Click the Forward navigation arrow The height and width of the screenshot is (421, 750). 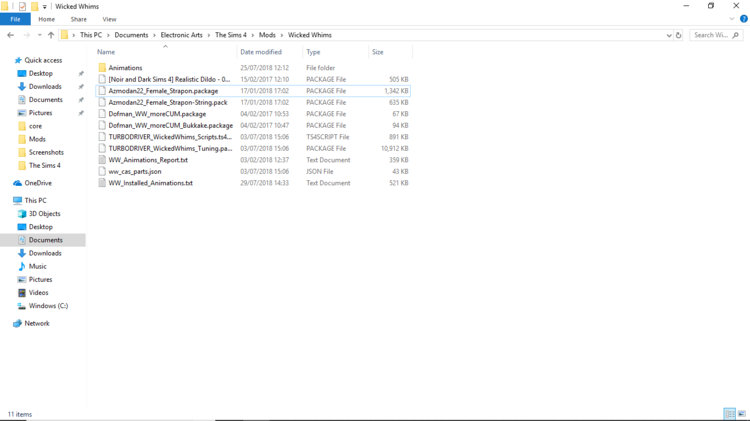tap(26, 35)
